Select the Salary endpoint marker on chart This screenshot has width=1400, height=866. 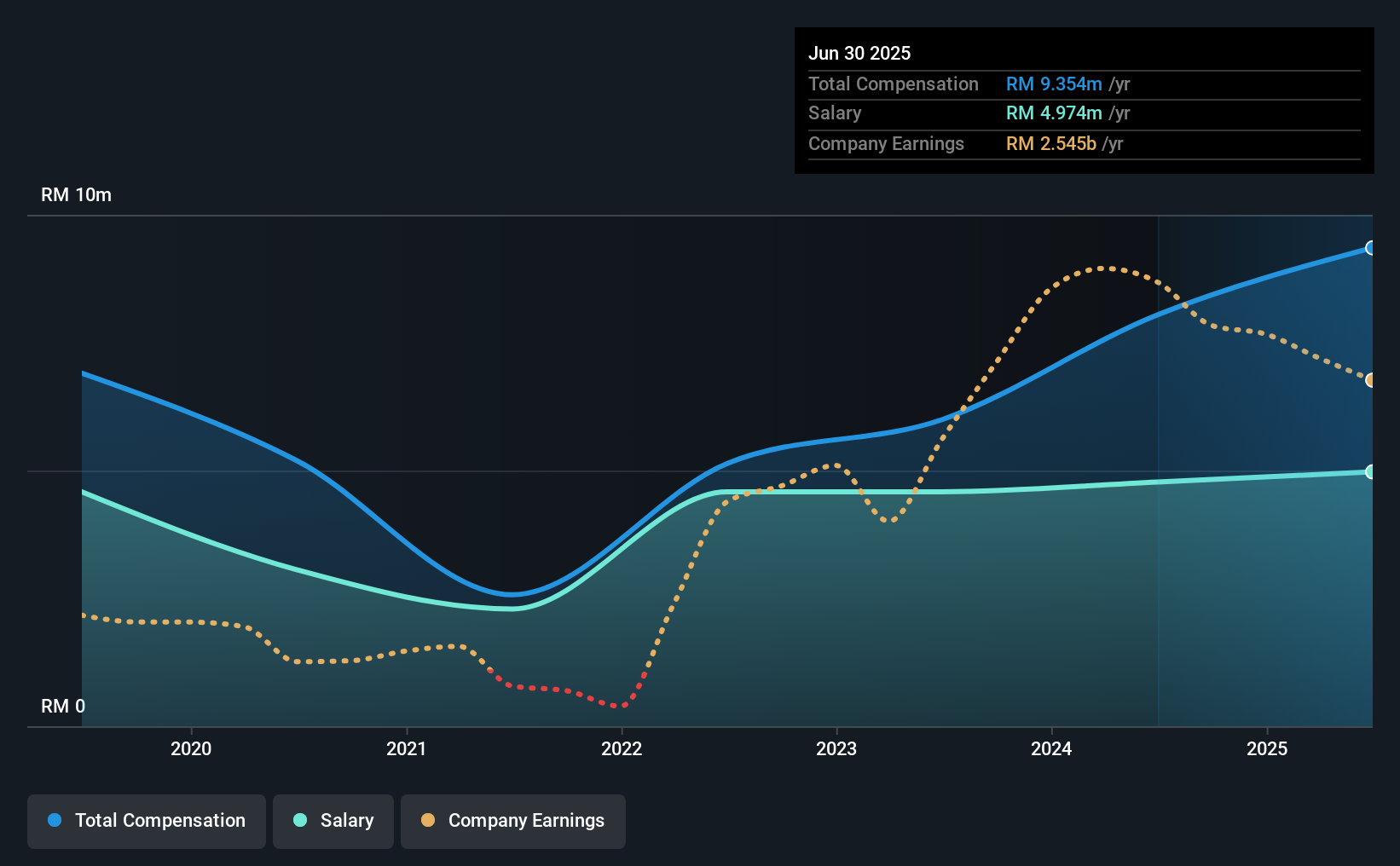click(1370, 471)
